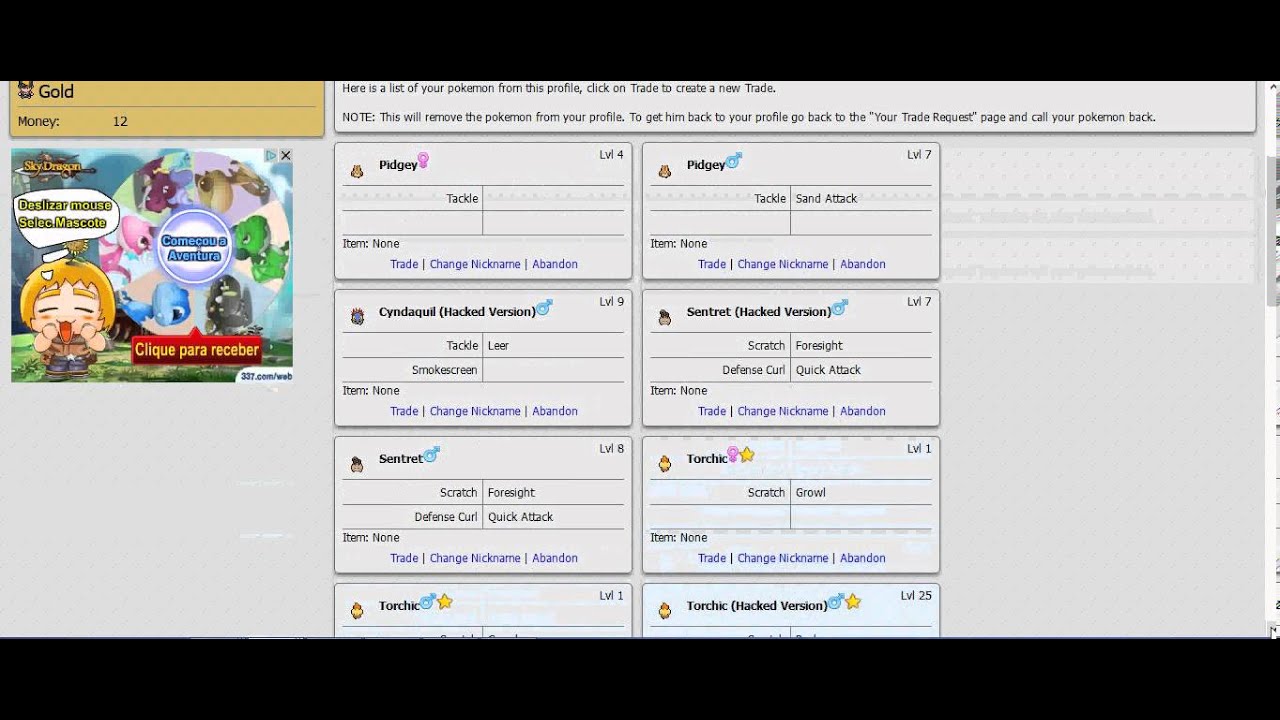The height and width of the screenshot is (720, 1280).
Task: Click the vertical scrollbar thumb
Action: point(1273,231)
